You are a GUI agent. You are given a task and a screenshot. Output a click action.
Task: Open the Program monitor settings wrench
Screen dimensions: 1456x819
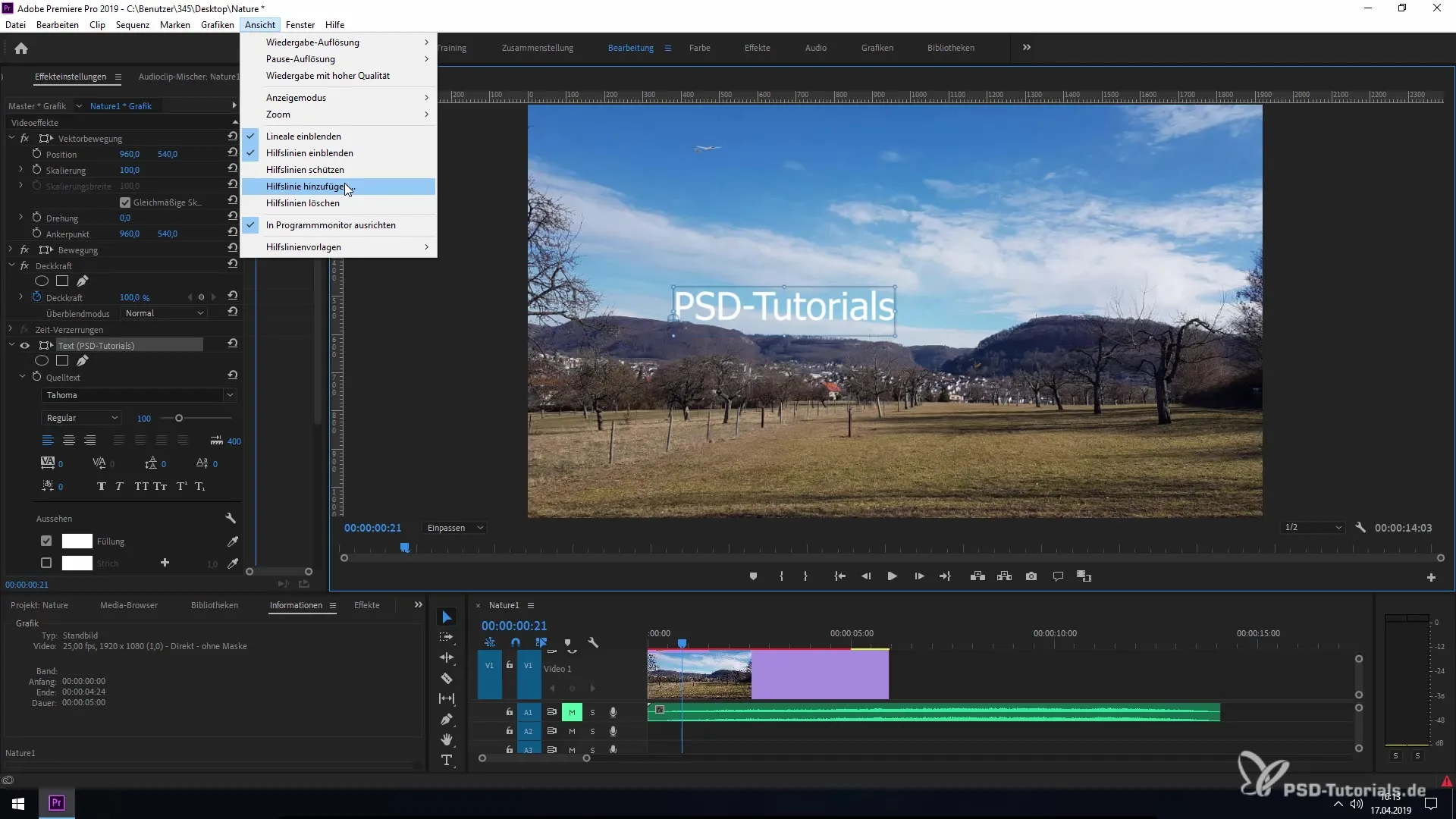pyautogui.click(x=1360, y=527)
